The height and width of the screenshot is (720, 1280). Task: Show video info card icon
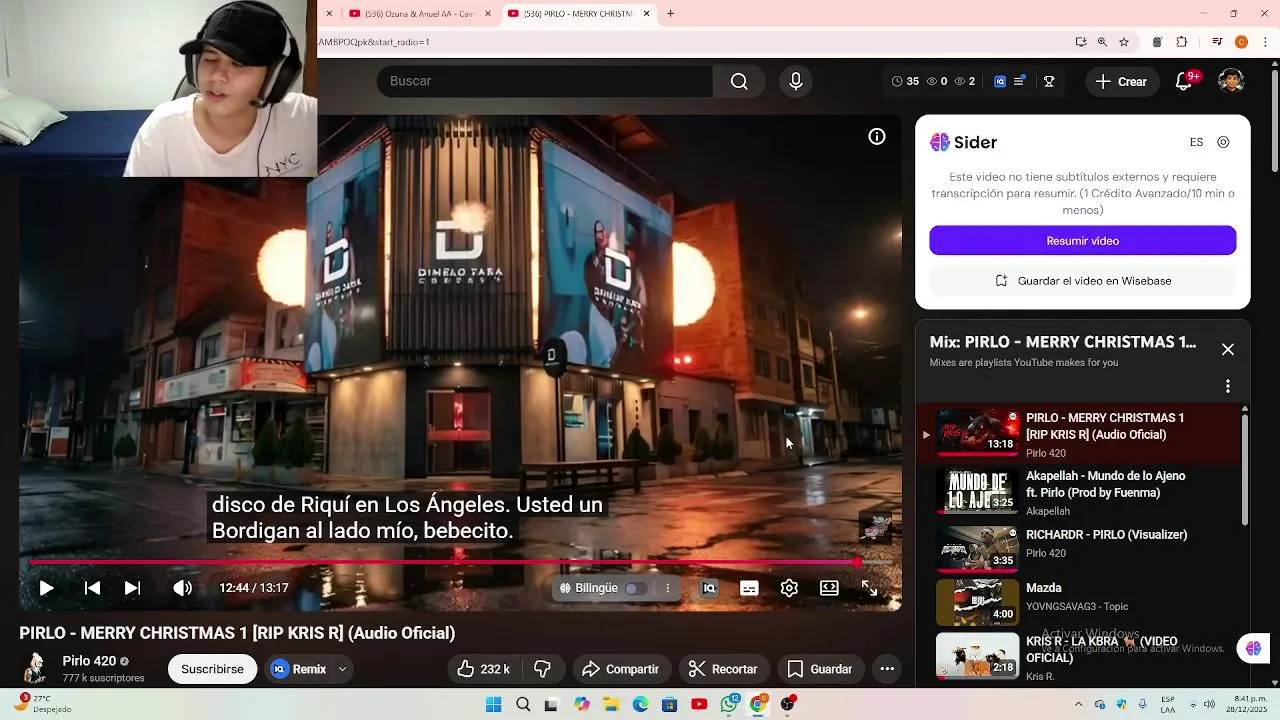pos(877,137)
